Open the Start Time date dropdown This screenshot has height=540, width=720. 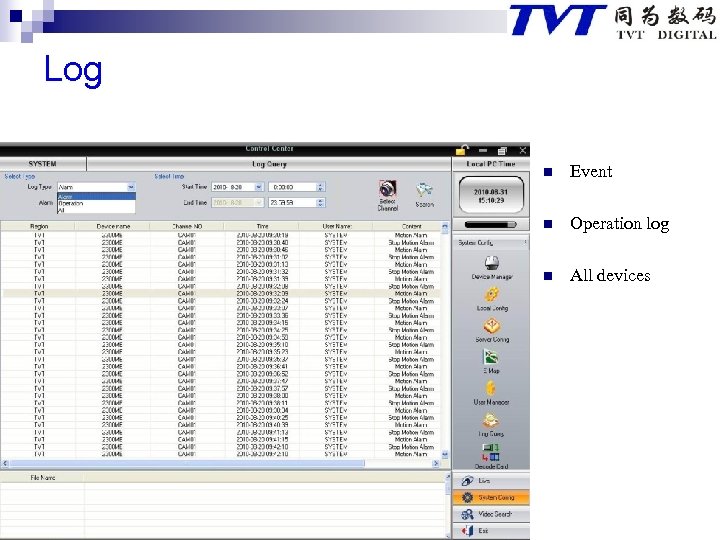[259, 187]
